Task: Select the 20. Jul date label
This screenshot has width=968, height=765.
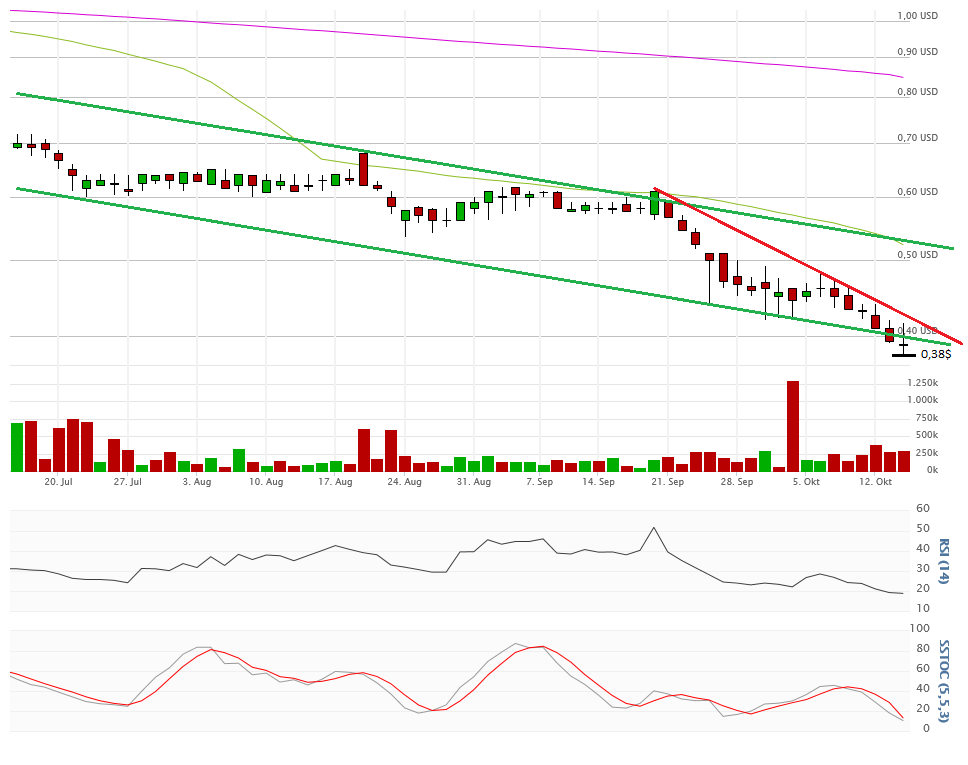Action: click(x=59, y=482)
